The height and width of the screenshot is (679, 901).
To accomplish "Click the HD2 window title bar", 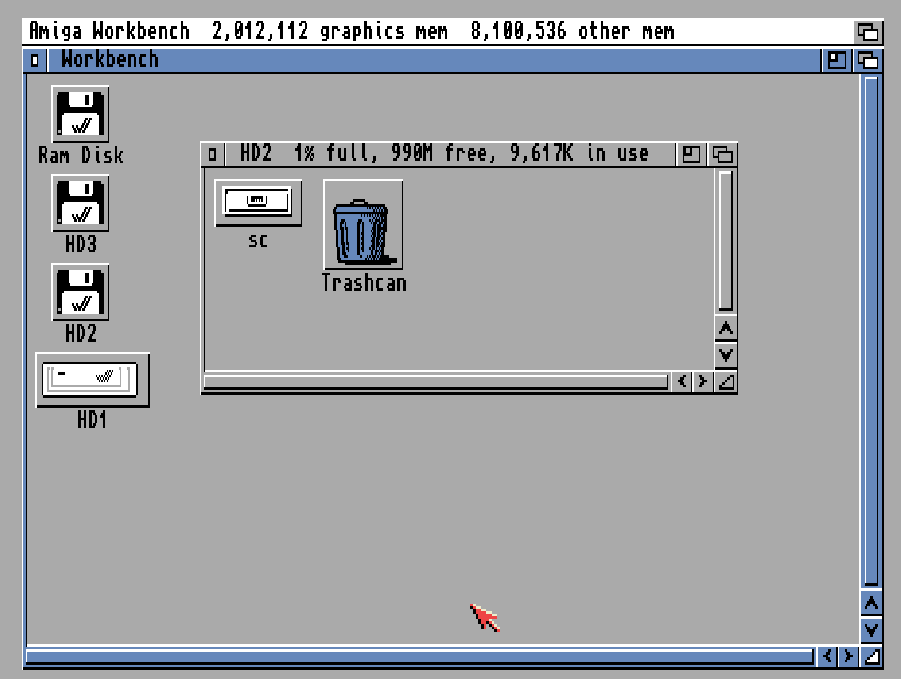I will pyautogui.click(x=449, y=154).
